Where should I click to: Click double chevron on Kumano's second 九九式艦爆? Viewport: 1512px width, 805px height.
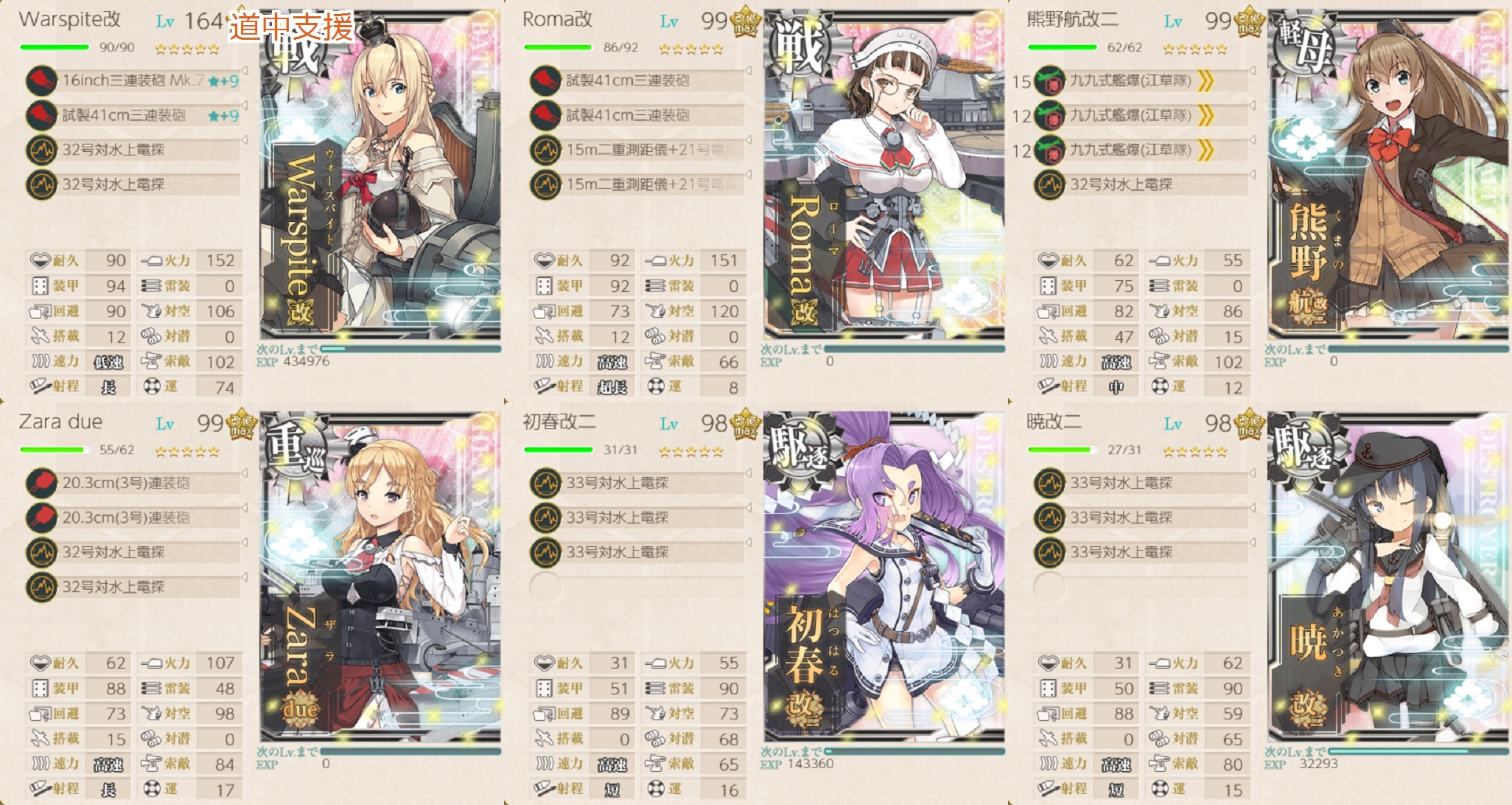coord(1205,115)
